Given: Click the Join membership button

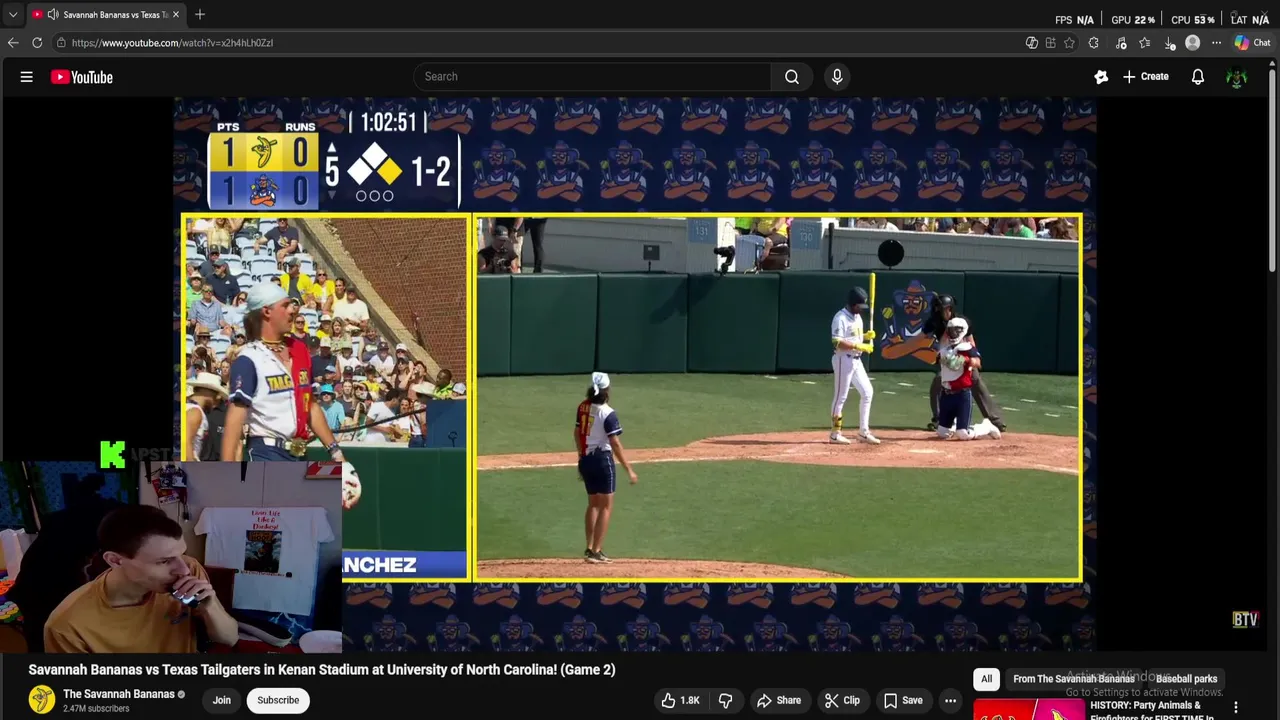Looking at the screenshot, I should (221, 700).
